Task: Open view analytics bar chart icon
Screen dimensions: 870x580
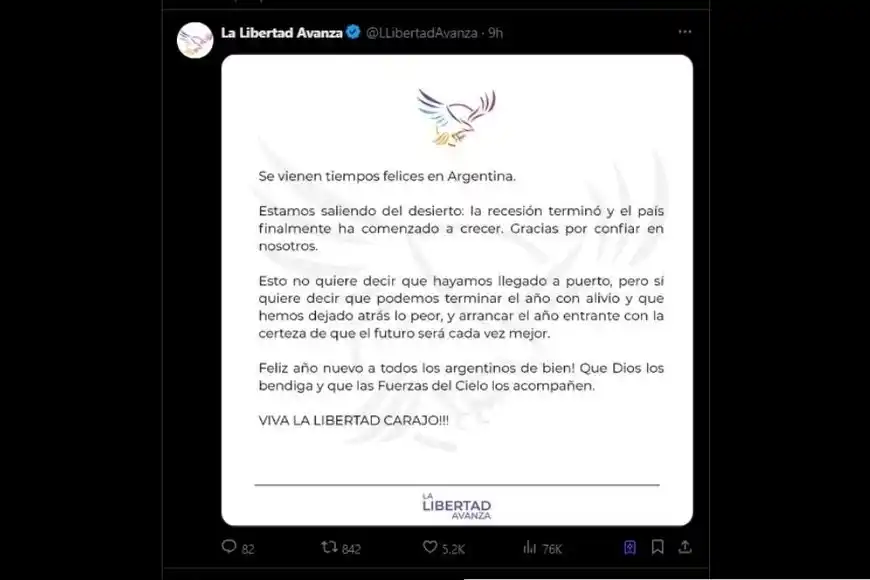Action: [529, 547]
